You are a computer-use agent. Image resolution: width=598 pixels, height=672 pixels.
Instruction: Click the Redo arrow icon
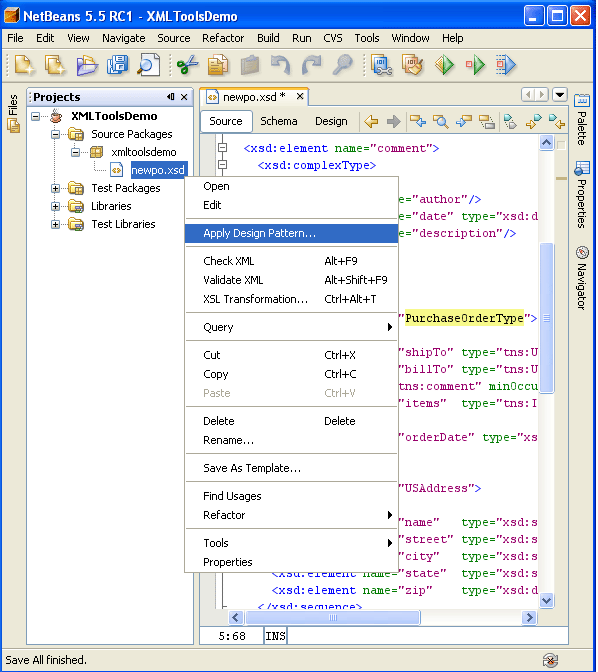[311, 65]
